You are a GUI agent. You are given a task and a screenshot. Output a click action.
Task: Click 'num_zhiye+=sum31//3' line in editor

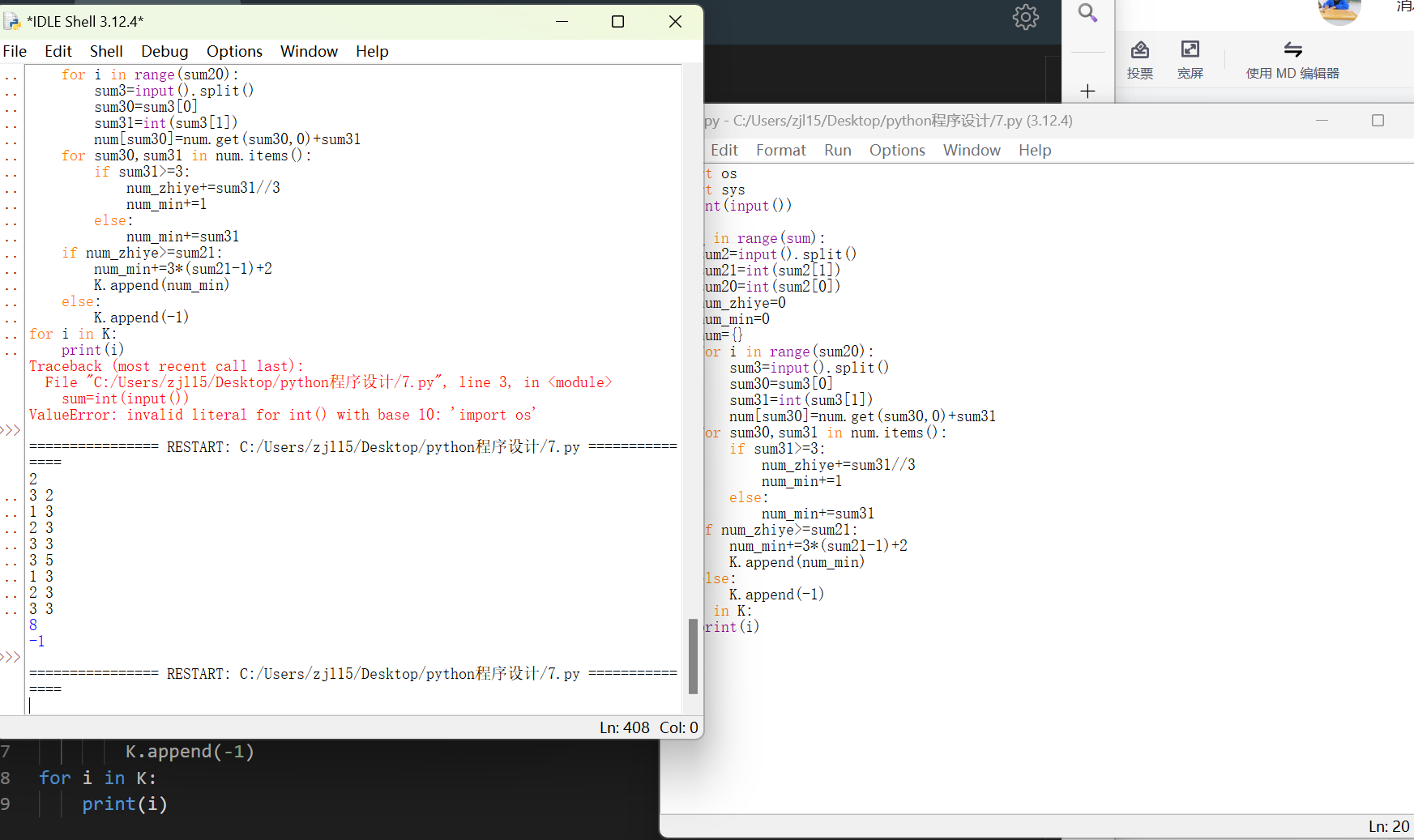[839, 465]
